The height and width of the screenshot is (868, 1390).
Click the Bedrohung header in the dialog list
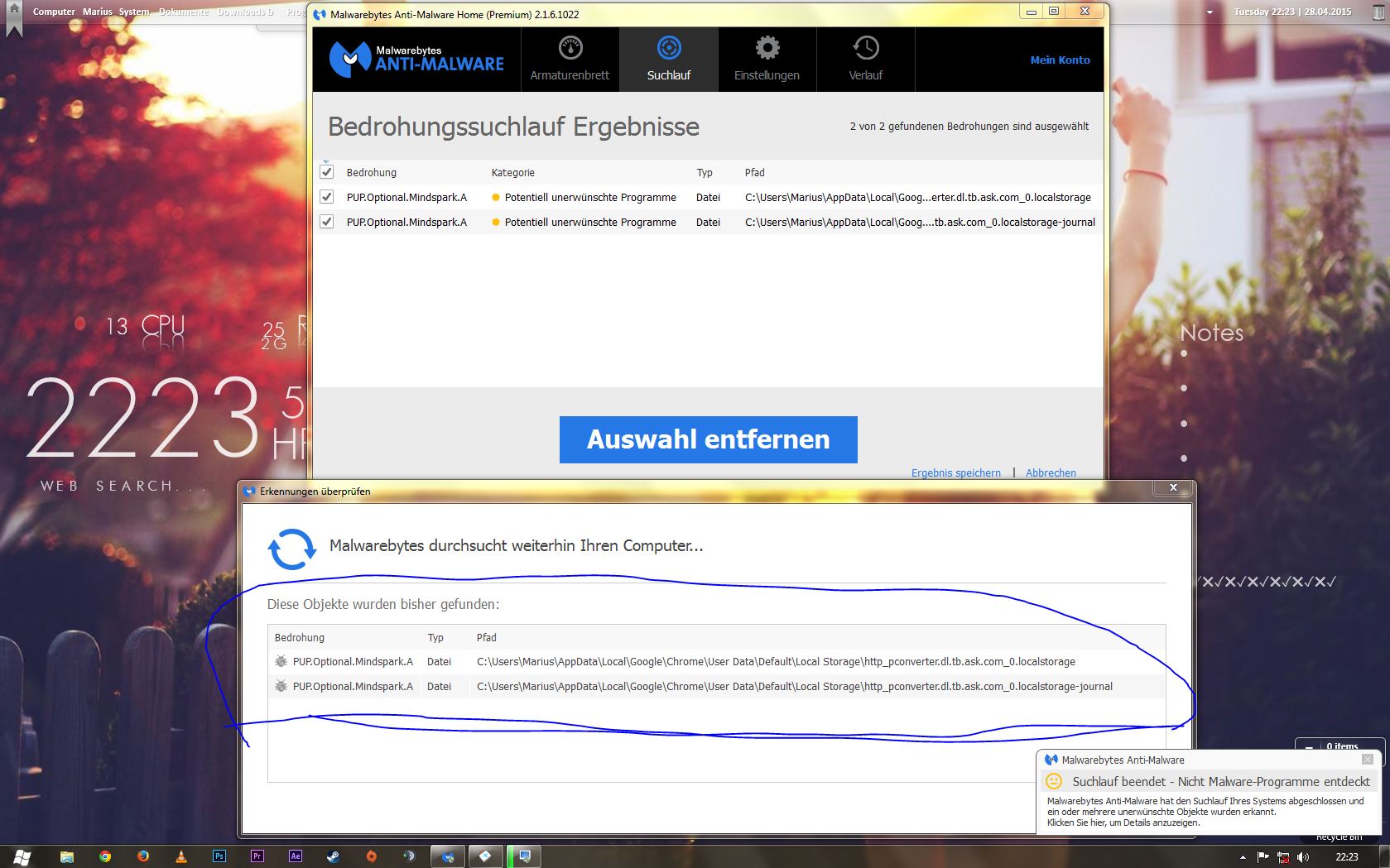point(300,638)
